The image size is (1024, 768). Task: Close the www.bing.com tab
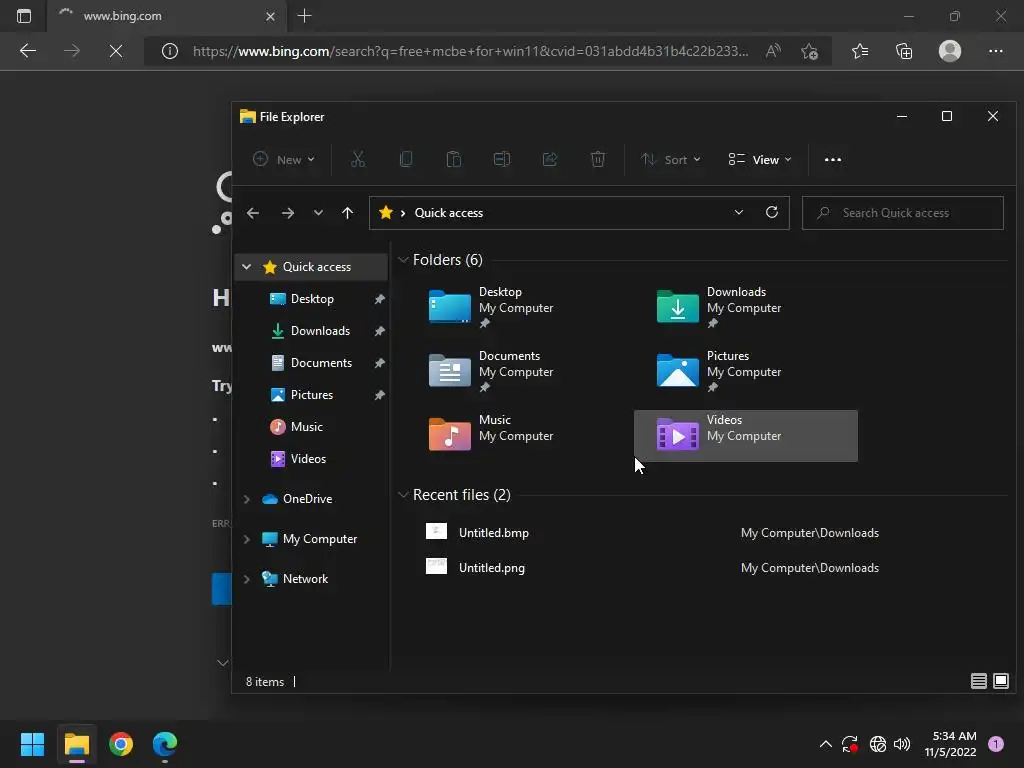[x=270, y=16]
